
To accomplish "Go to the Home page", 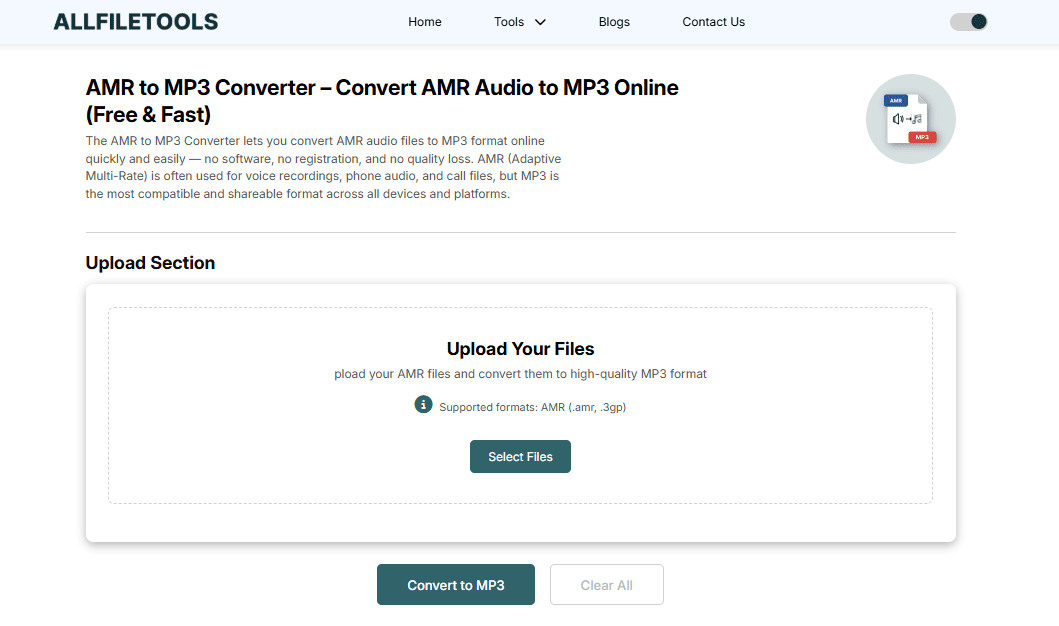I will coord(425,22).
